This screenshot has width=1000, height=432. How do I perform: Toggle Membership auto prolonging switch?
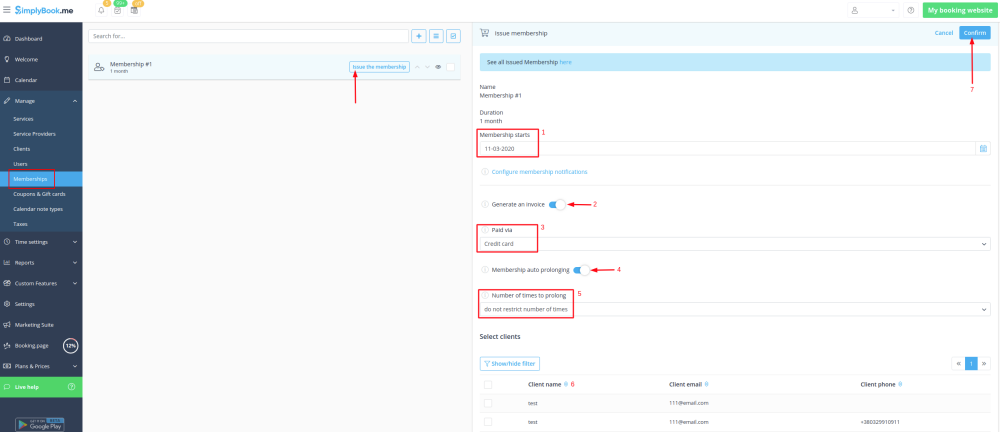point(580,269)
